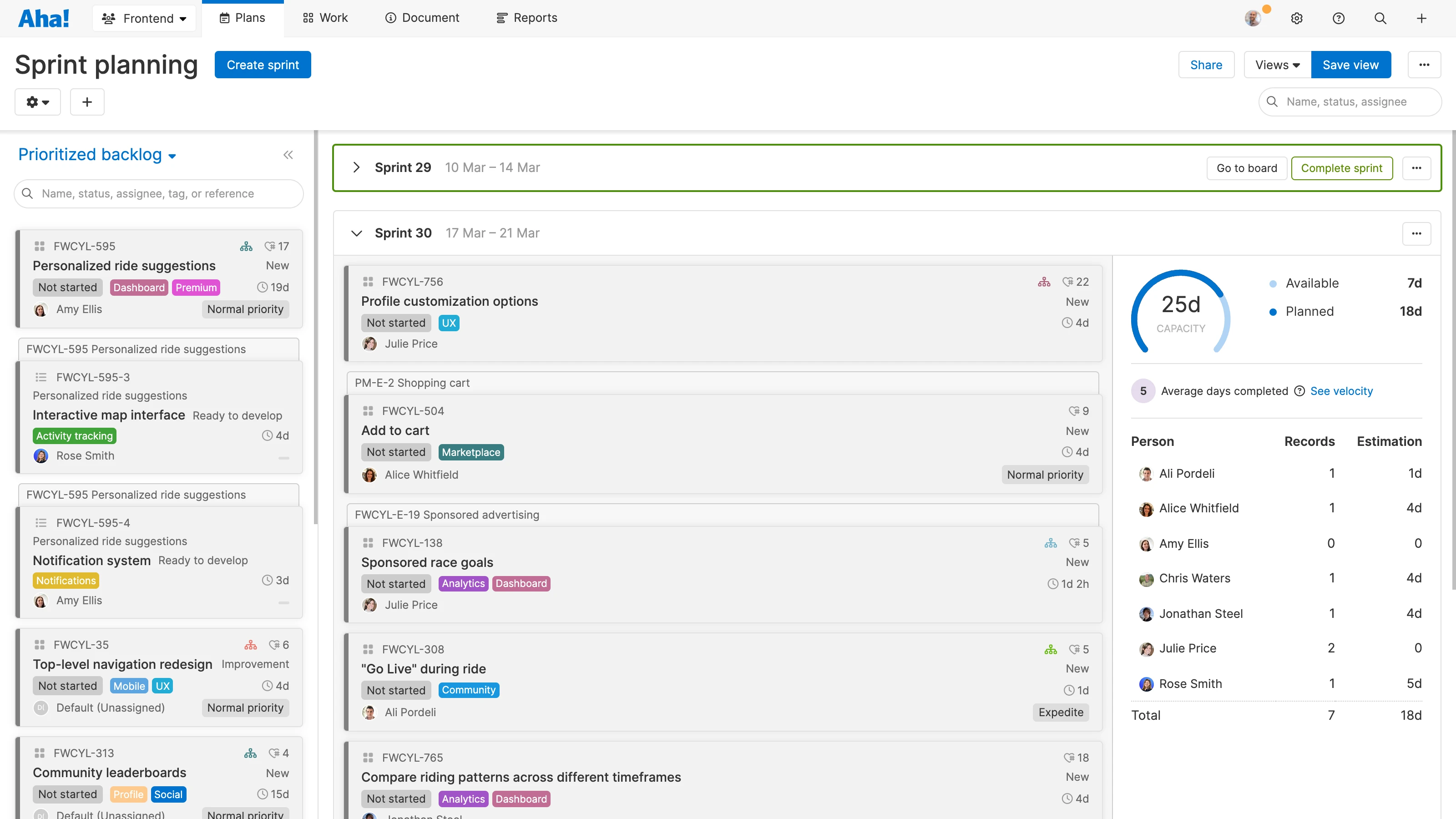1456x819 pixels.
Task: Collapse backlog panel with double chevron
Action: [288, 155]
